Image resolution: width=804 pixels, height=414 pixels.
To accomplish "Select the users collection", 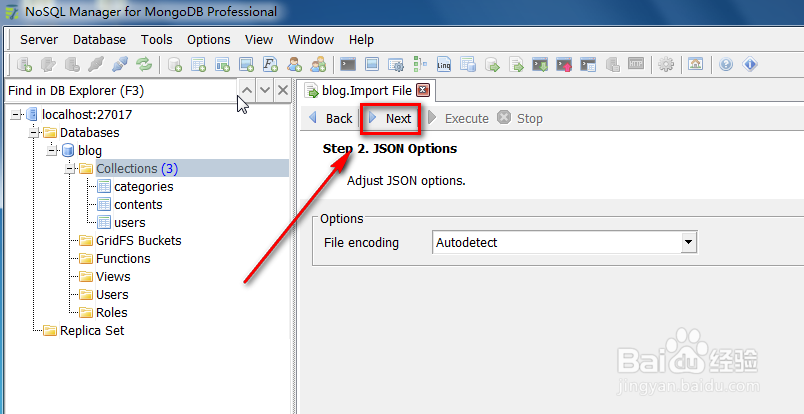I will tap(130, 223).
